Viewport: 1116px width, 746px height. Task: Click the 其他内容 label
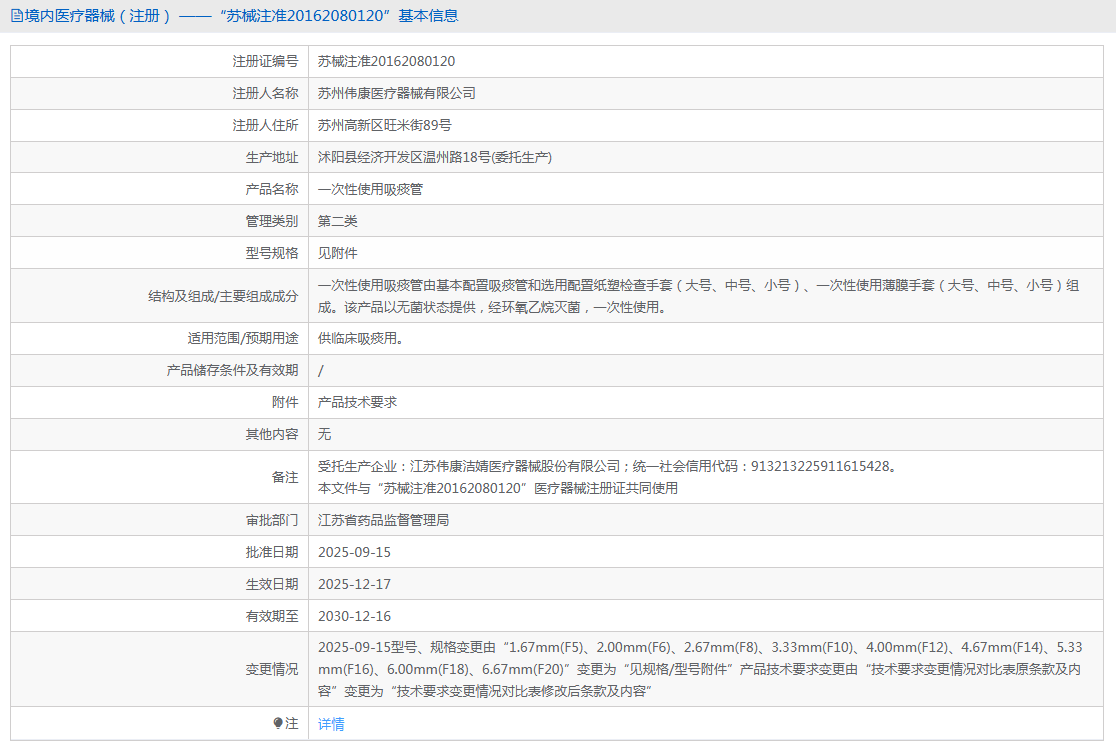point(272,434)
